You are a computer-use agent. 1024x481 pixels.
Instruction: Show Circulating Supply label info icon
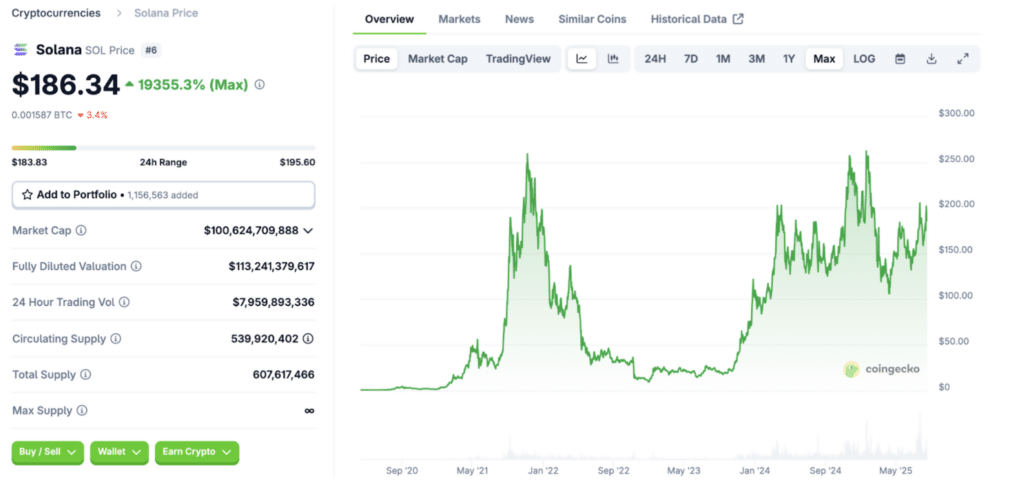click(x=115, y=339)
